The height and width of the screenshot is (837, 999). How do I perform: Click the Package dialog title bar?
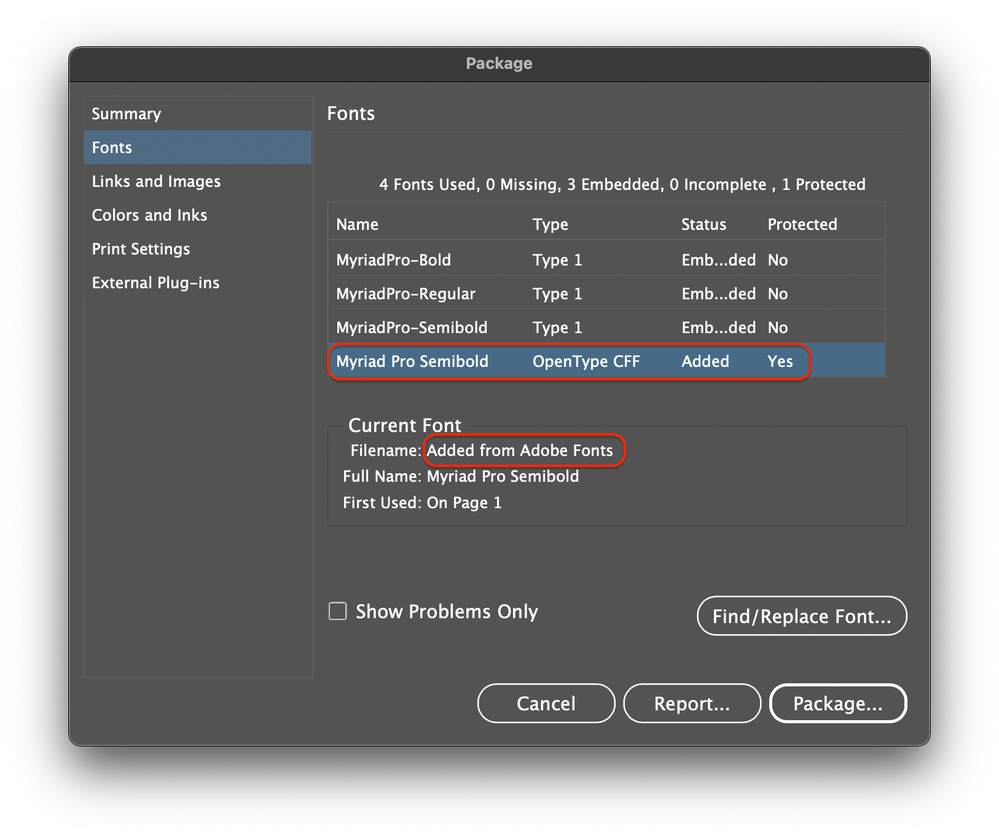(499, 63)
